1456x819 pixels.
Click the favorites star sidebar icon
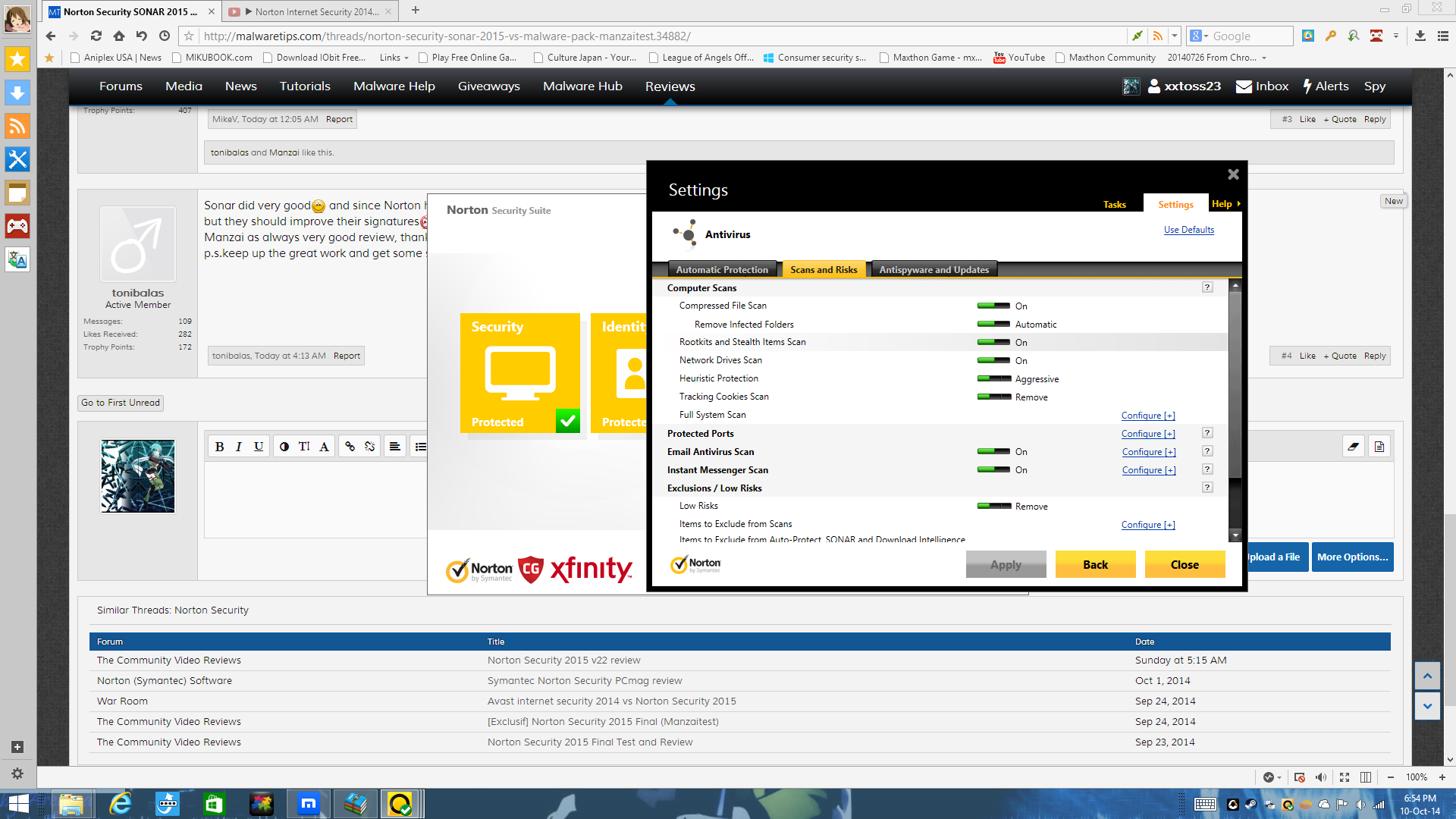(17, 59)
